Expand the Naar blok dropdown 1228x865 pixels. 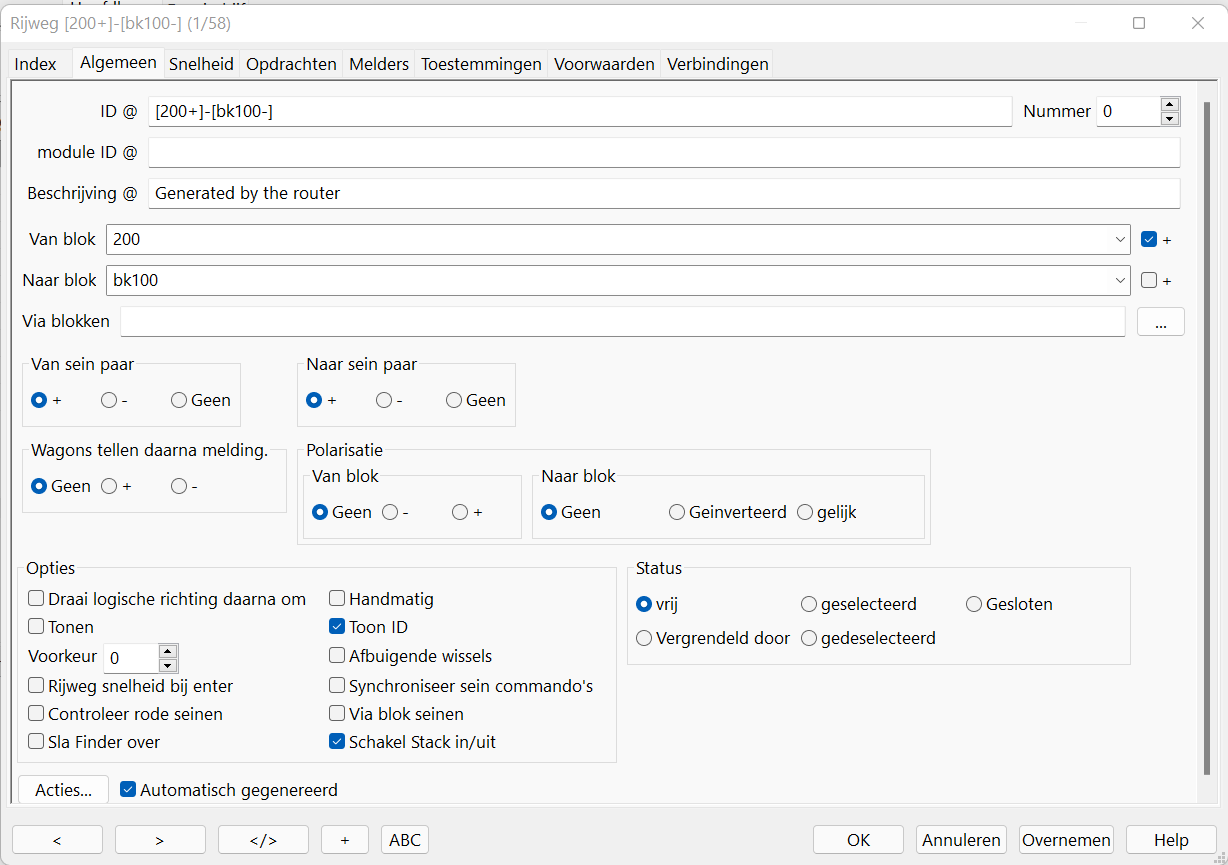click(x=1120, y=281)
